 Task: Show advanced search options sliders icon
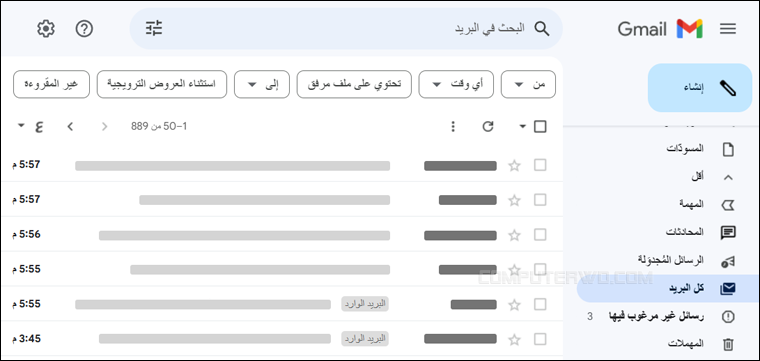coord(154,29)
